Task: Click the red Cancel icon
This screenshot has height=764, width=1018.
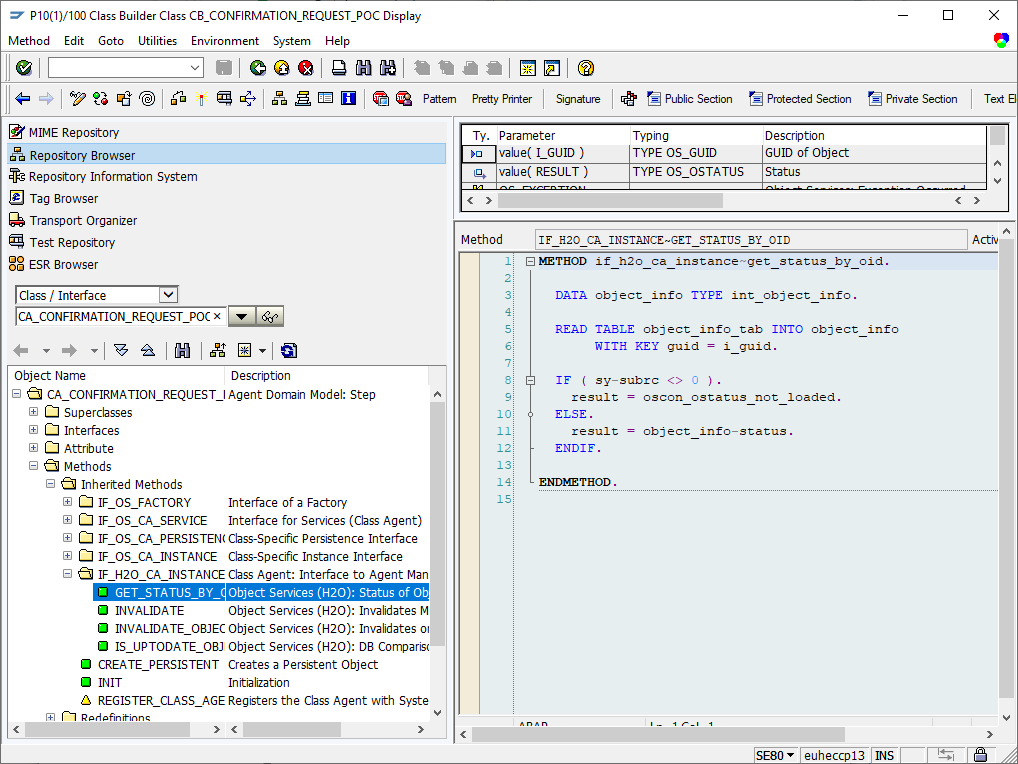Action: point(306,68)
